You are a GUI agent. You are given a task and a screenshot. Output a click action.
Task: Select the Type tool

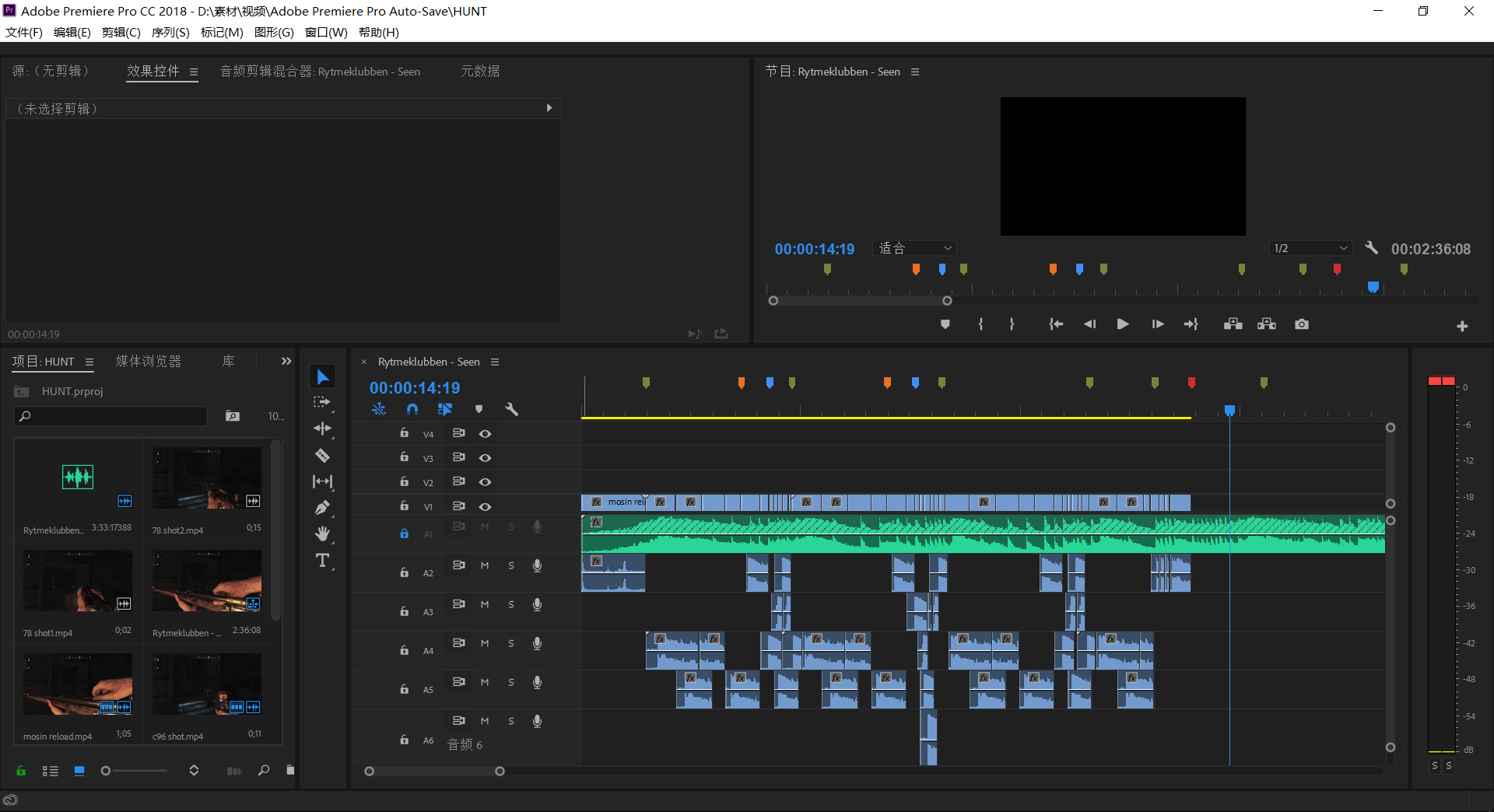click(x=322, y=560)
